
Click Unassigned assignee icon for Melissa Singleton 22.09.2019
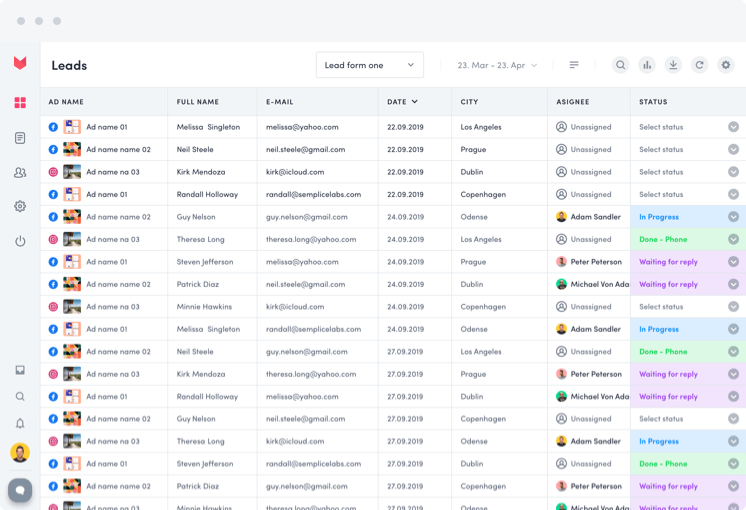561,127
